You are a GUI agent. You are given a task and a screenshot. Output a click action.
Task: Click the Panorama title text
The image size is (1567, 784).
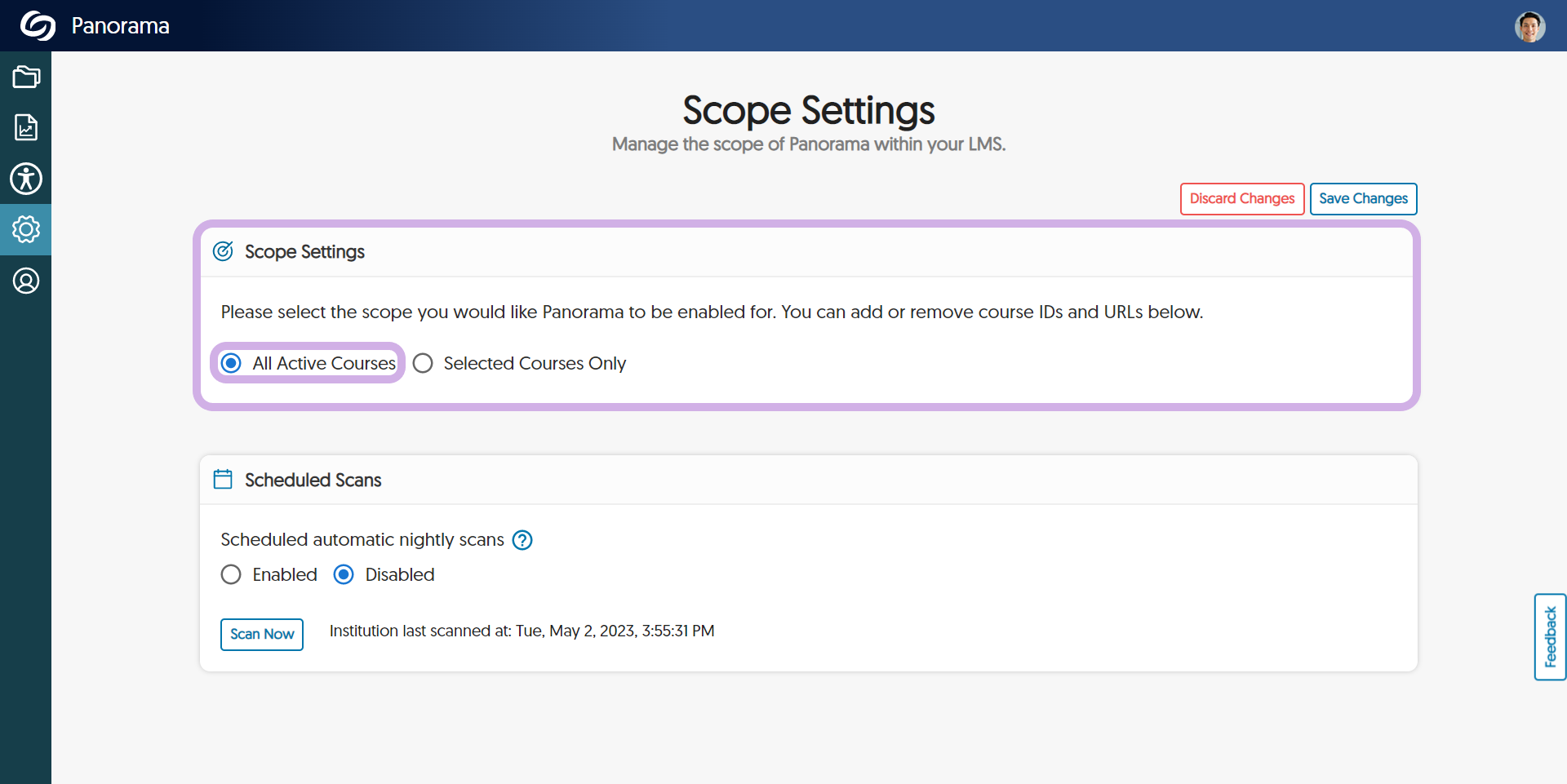120,25
